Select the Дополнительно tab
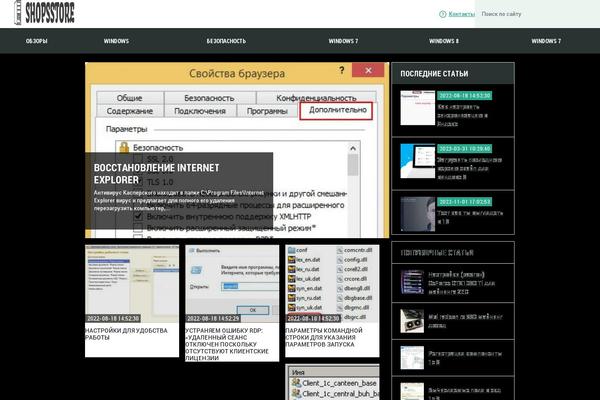 (x=337, y=110)
